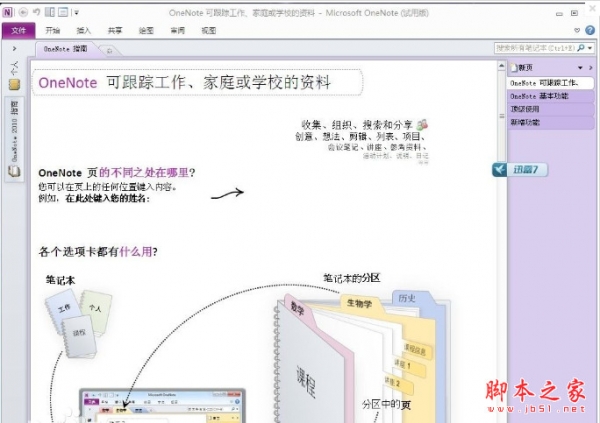Open the 新增功能 page

pyautogui.click(x=551, y=122)
